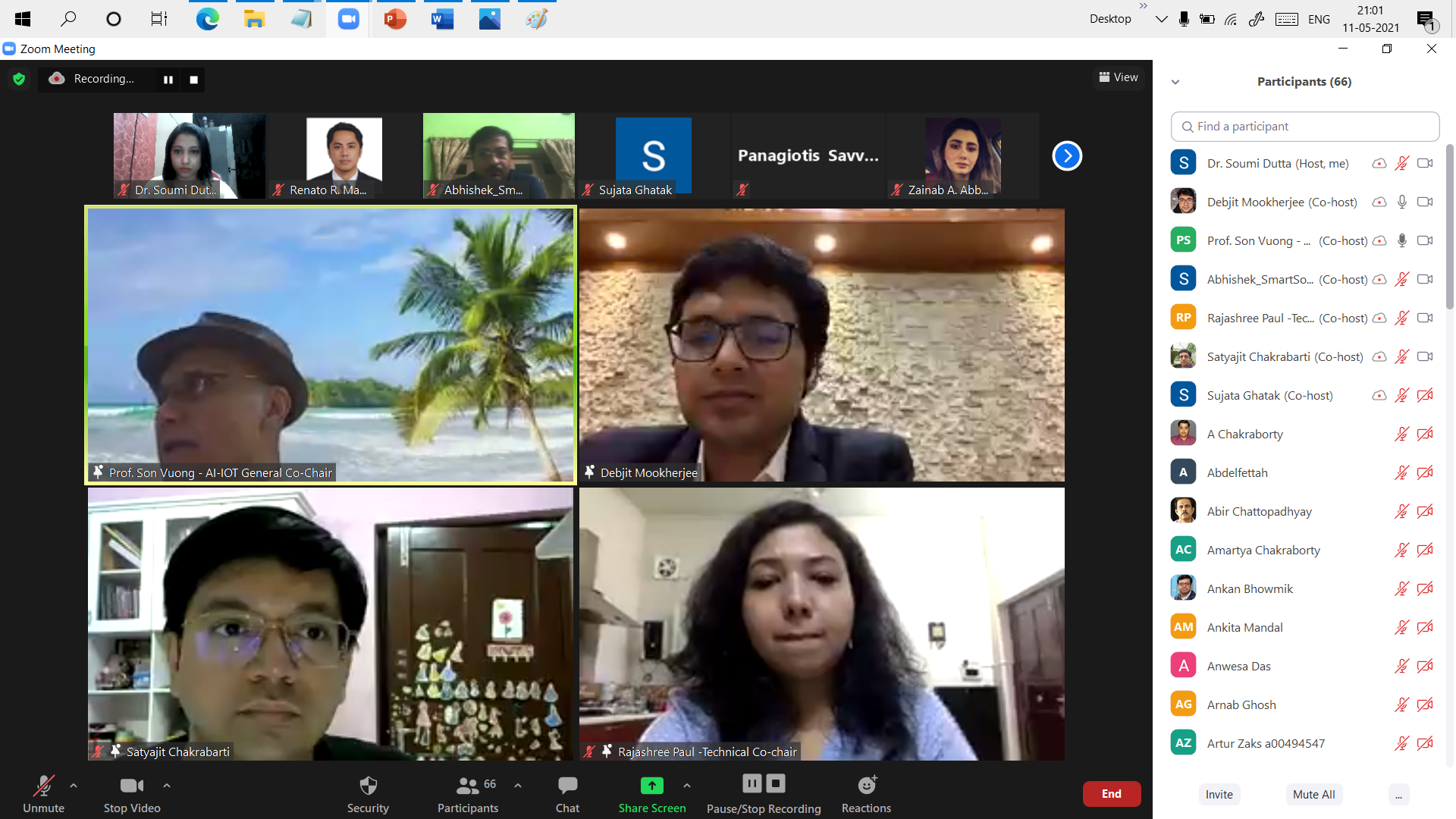
Task: Open PowerPoint from the taskbar
Action: tap(395, 19)
